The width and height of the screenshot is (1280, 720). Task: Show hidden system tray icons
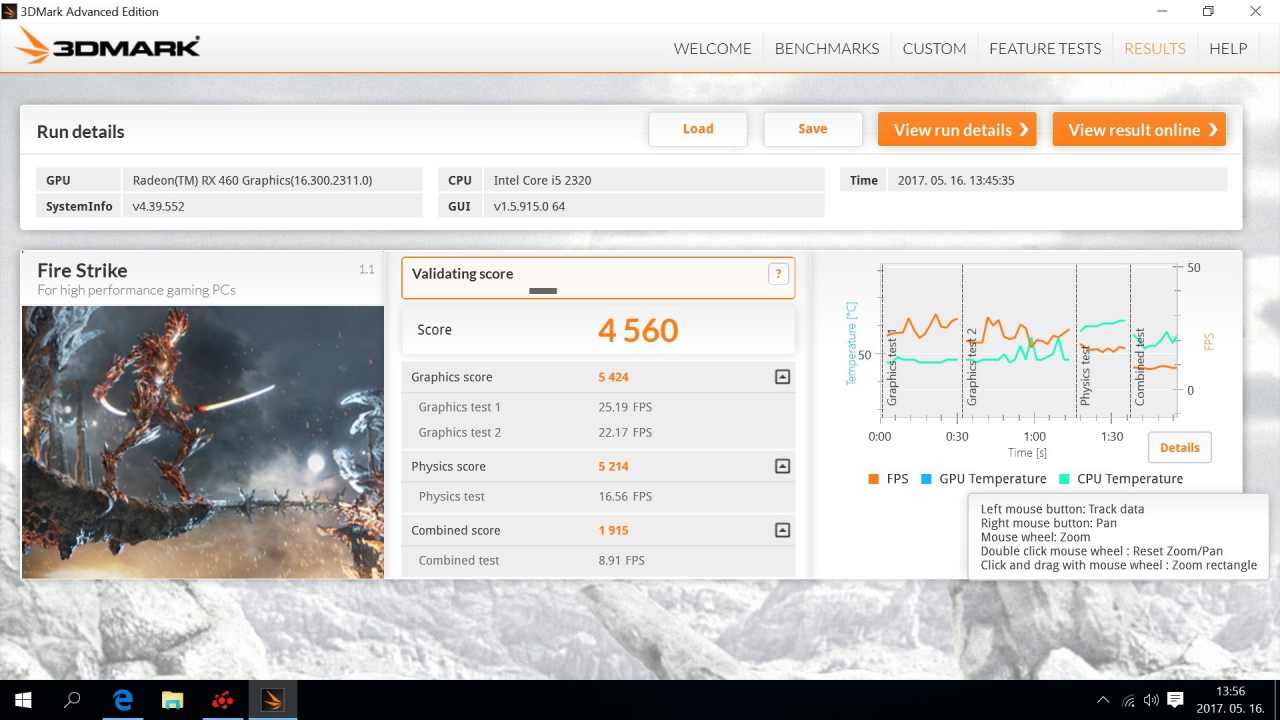point(1103,701)
